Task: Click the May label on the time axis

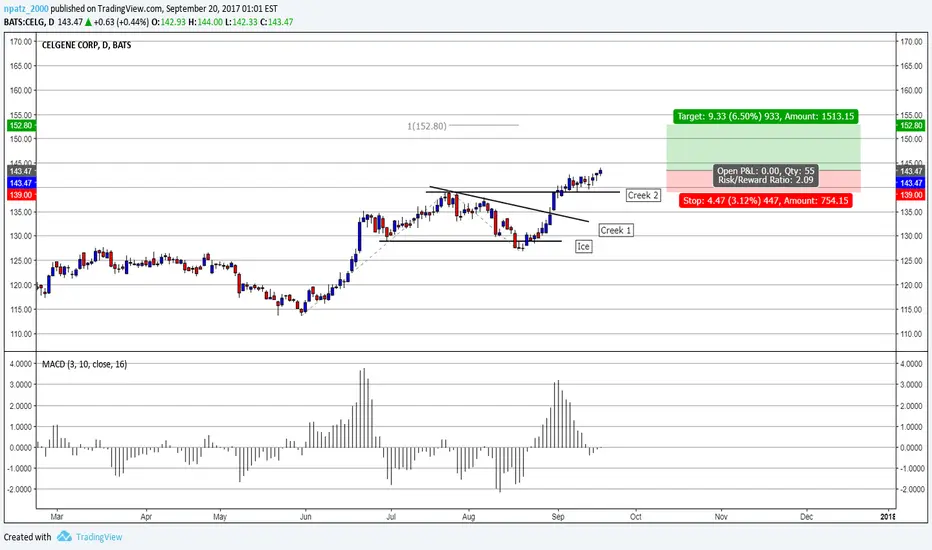Action: tap(220, 517)
